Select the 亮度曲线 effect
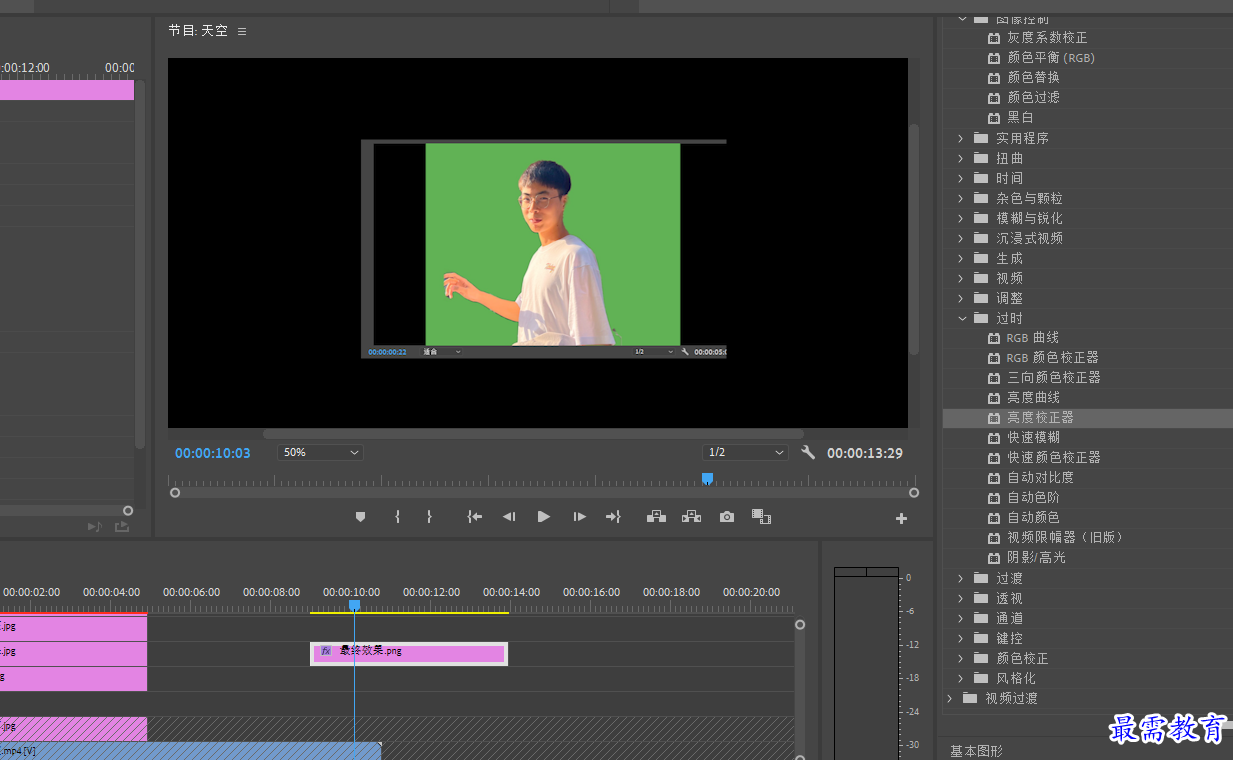The width and height of the screenshot is (1233, 760). coord(1033,397)
